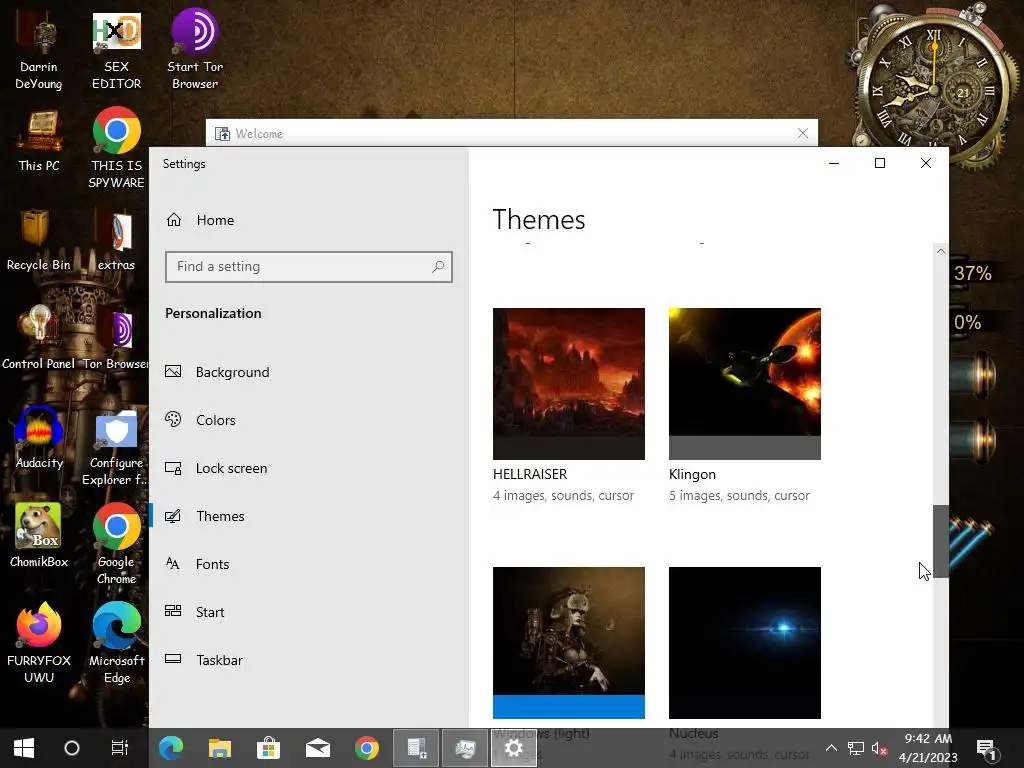Open Fonts settings page
The image size is (1024, 768).
coord(212,564)
